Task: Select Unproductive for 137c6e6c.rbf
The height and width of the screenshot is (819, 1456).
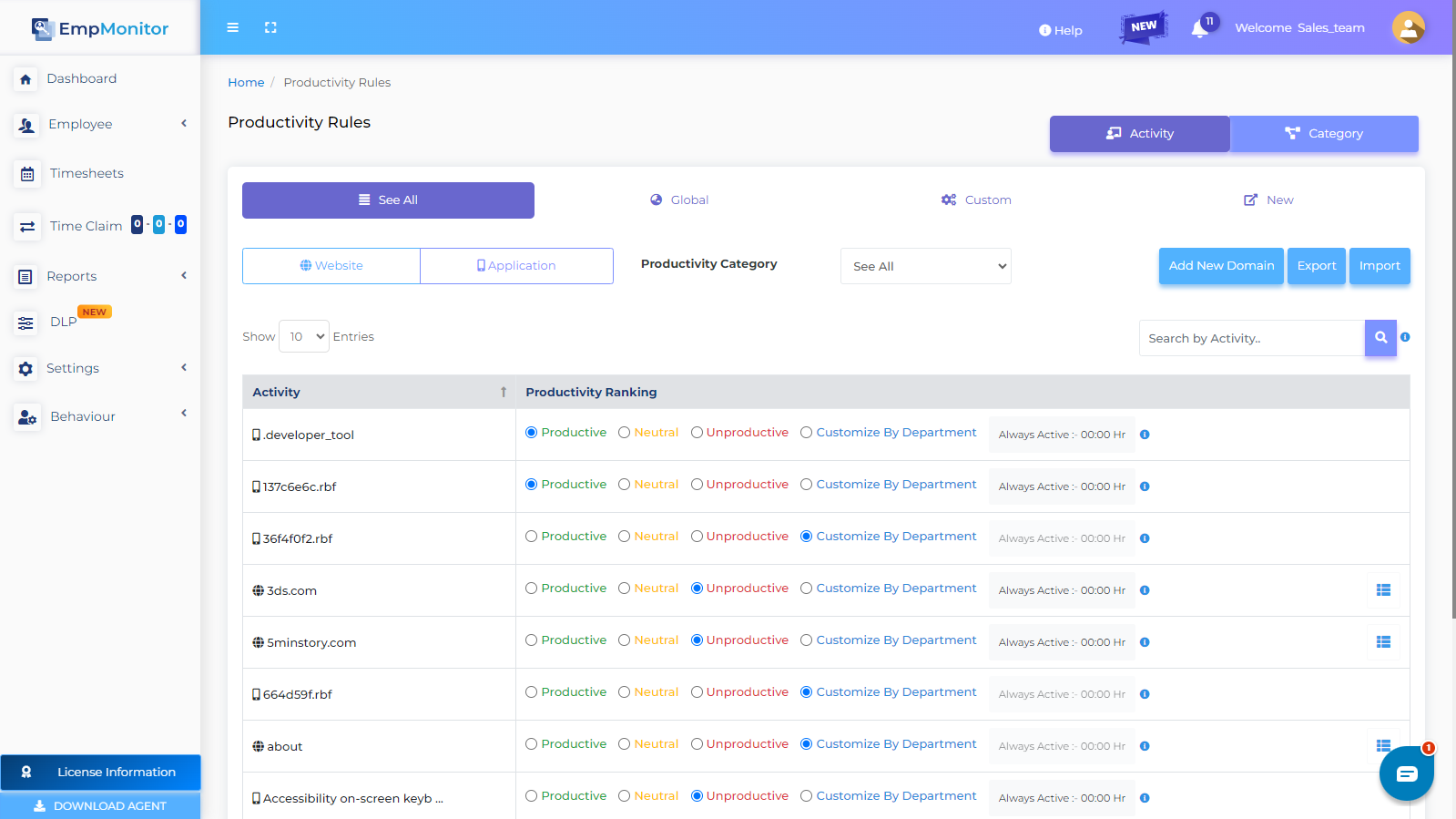Action: coord(697,485)
